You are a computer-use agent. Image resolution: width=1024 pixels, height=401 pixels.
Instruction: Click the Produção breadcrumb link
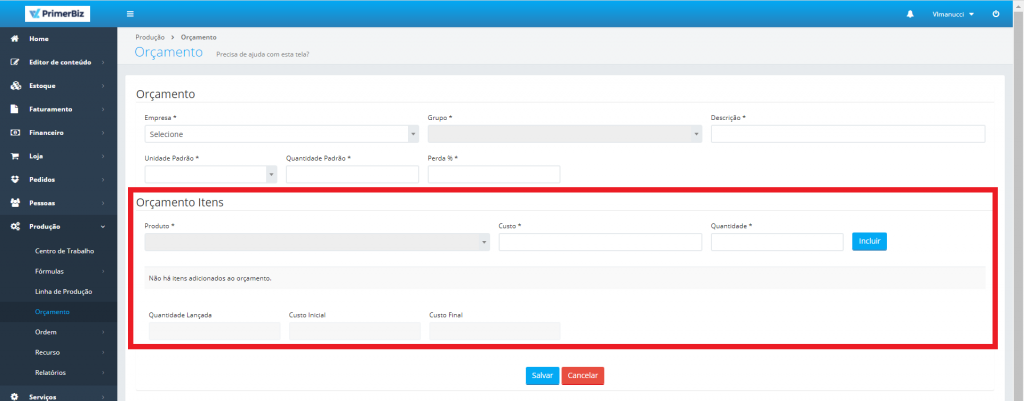pos(150,37)
